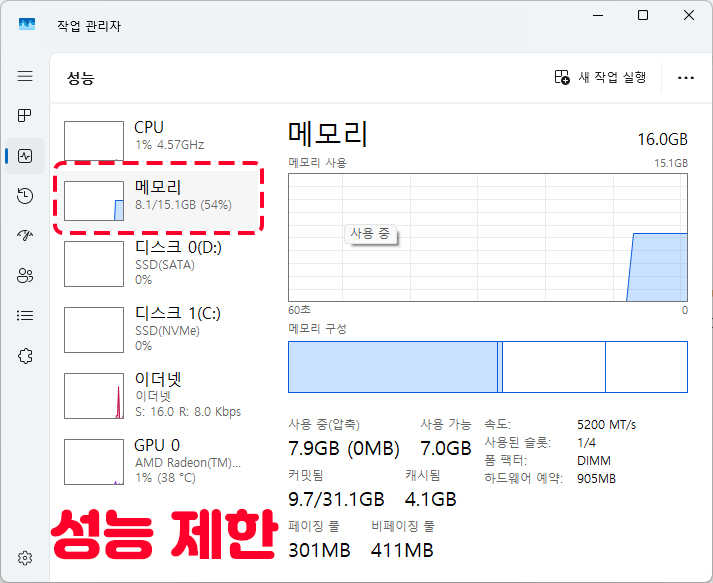This screenshot has height=583, width=713.
Task: Minimize the Task Manager window
Action: pos(598,15)
